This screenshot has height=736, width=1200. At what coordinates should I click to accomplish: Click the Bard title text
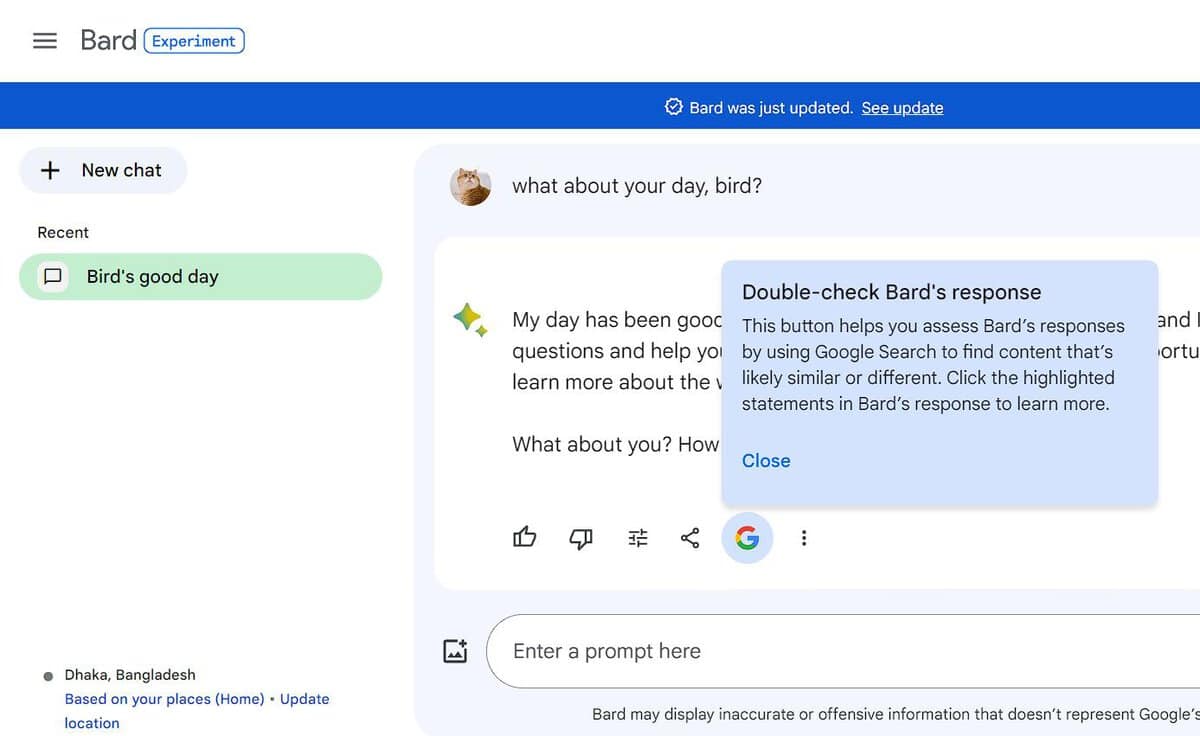pyautogui.click(x=108, y=41)
